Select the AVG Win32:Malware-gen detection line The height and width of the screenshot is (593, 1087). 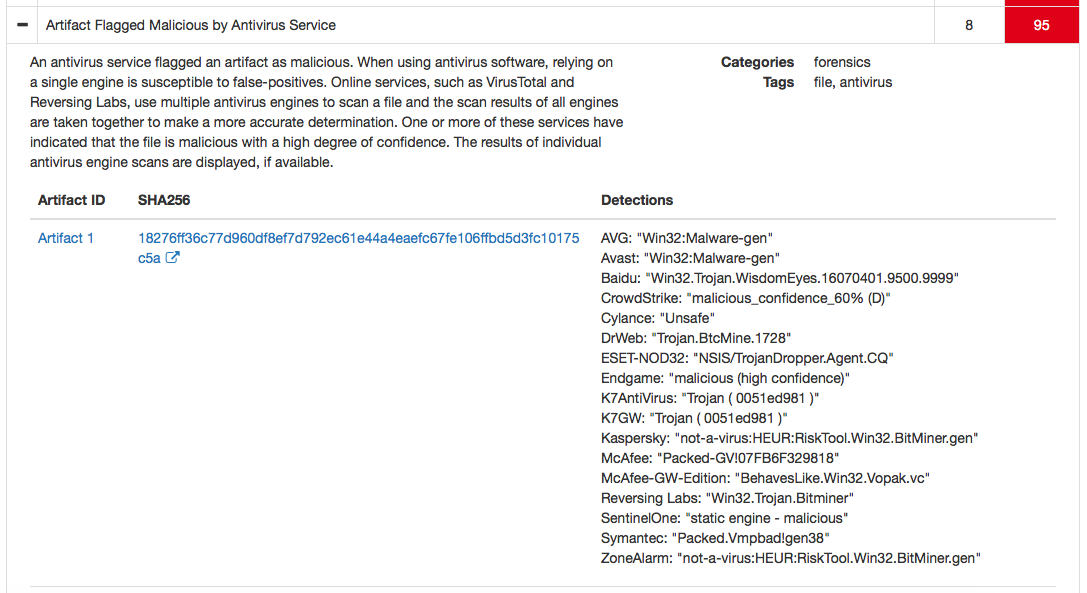click(x=687, y=238)
